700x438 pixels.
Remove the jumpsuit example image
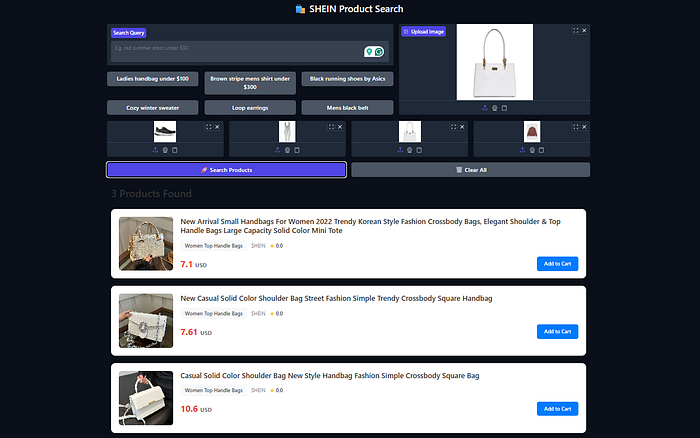340,127
